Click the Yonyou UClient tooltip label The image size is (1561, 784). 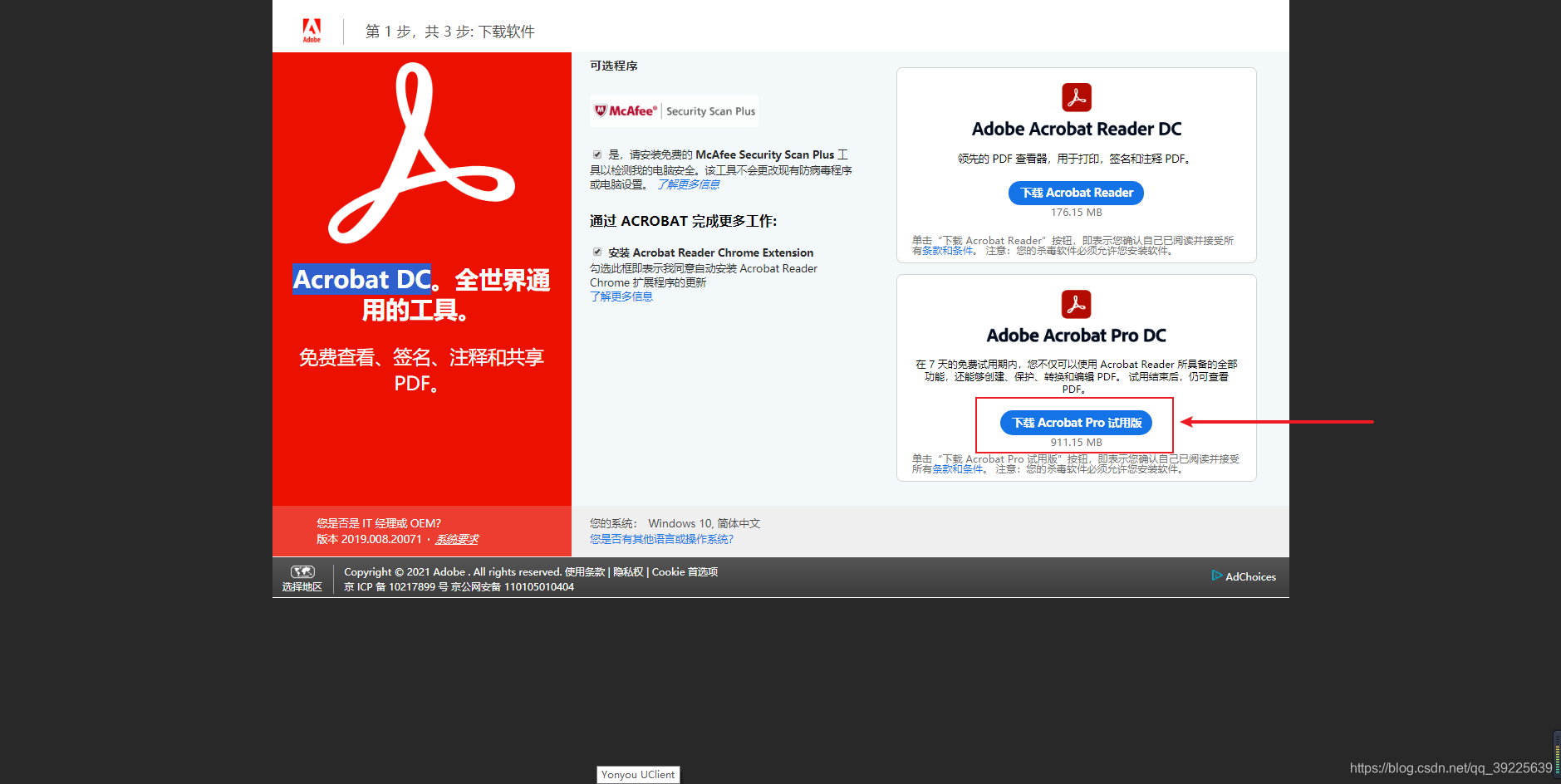pos(638,774)
